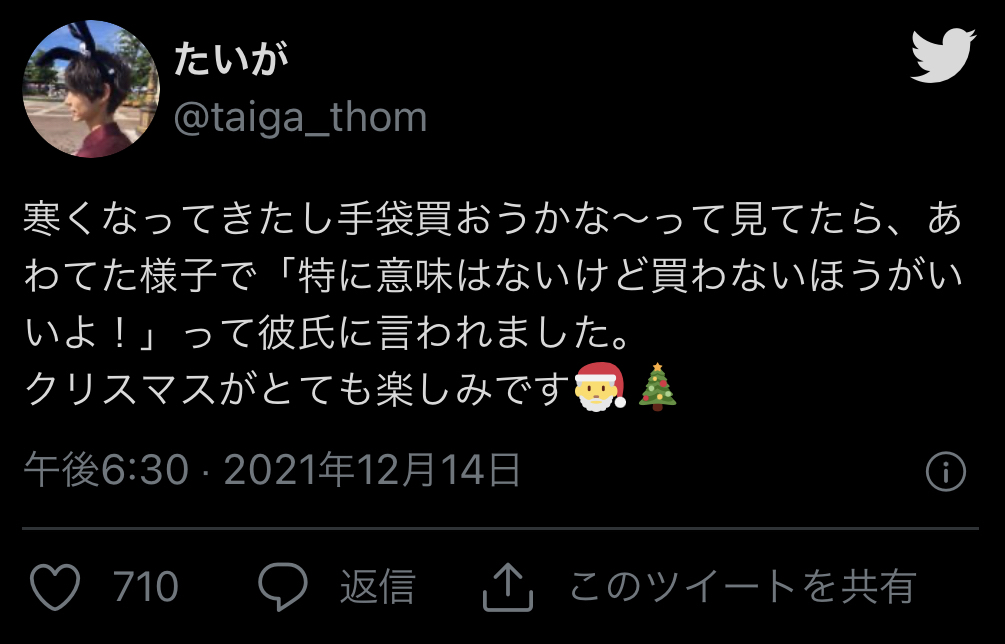Click the 710 likes count

145,586
